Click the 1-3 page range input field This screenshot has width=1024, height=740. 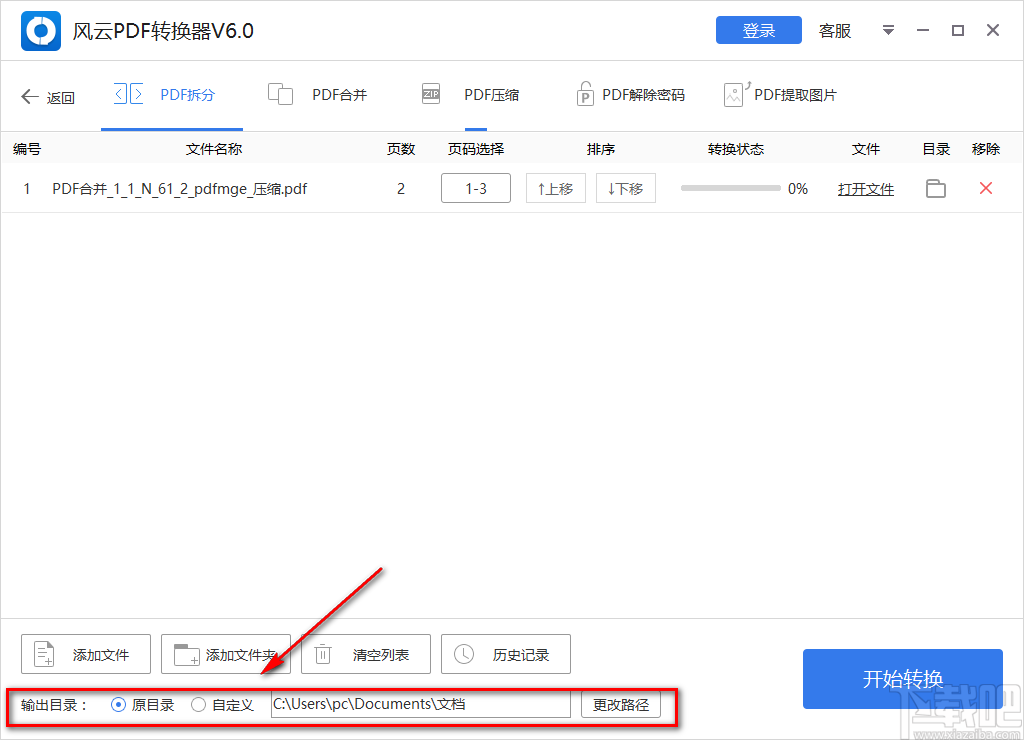(x=475, y=188)
